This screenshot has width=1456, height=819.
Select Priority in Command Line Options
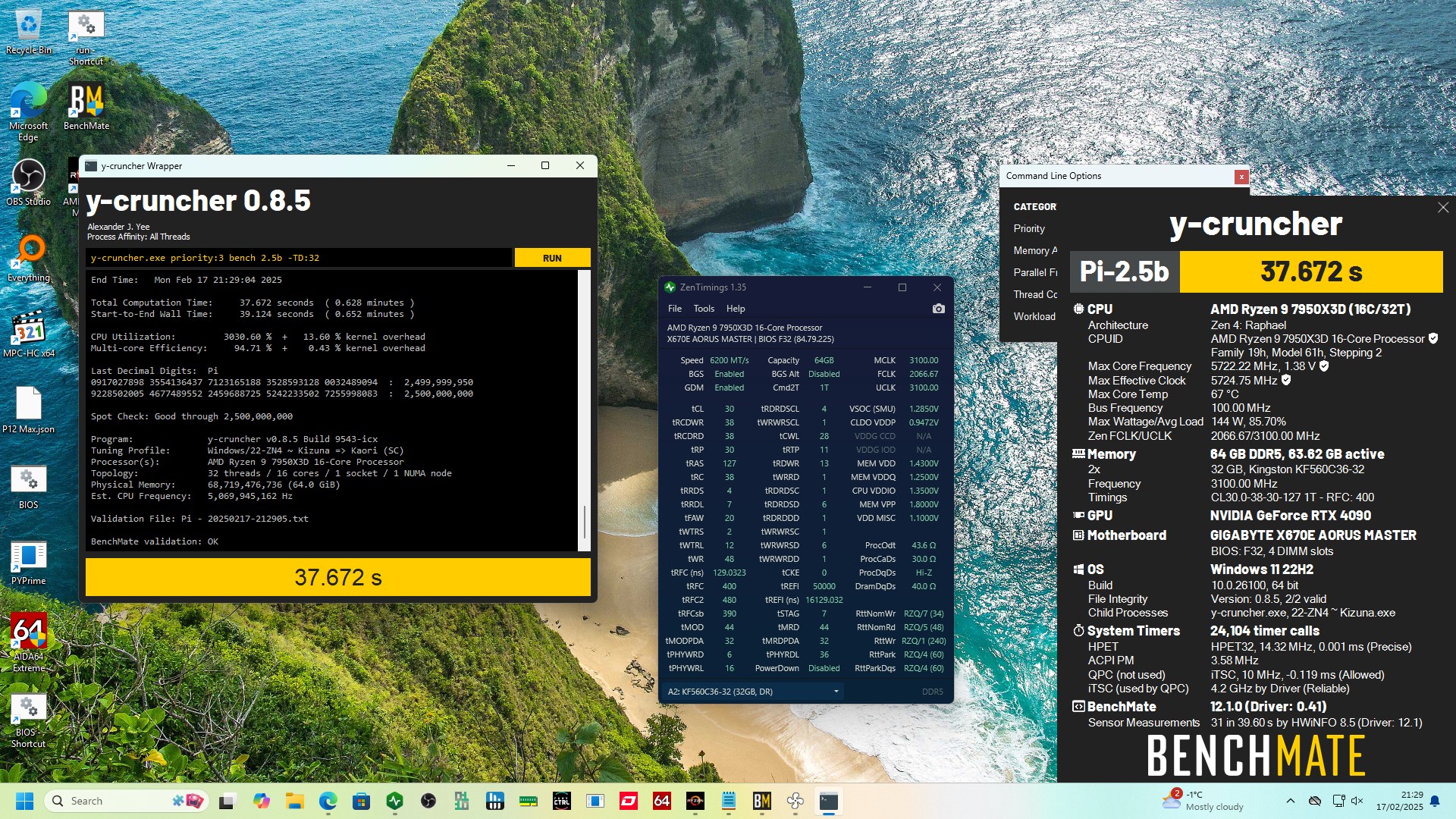click(1029, 228)
